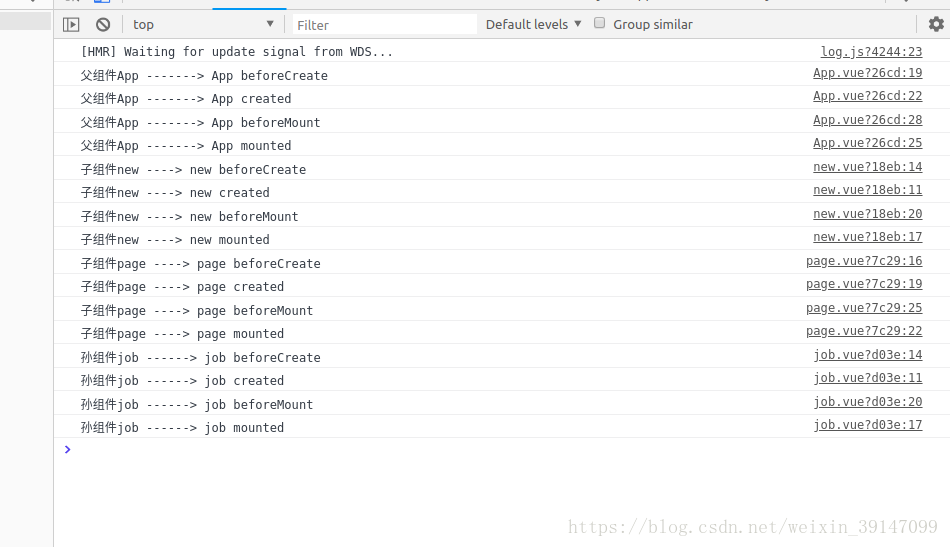Open source link page.vue?7c29:25
950x547 pixels.
click(864, 308)
